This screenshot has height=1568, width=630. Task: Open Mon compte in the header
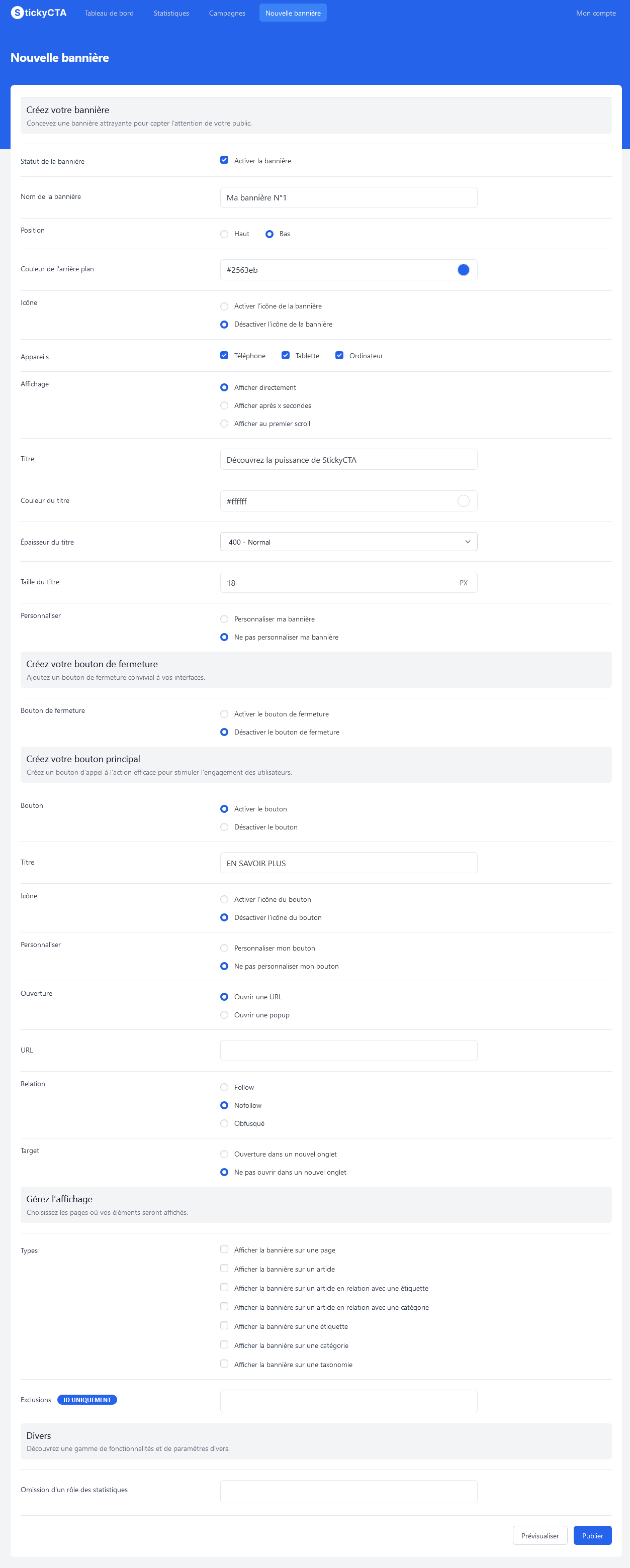[595, 13]
